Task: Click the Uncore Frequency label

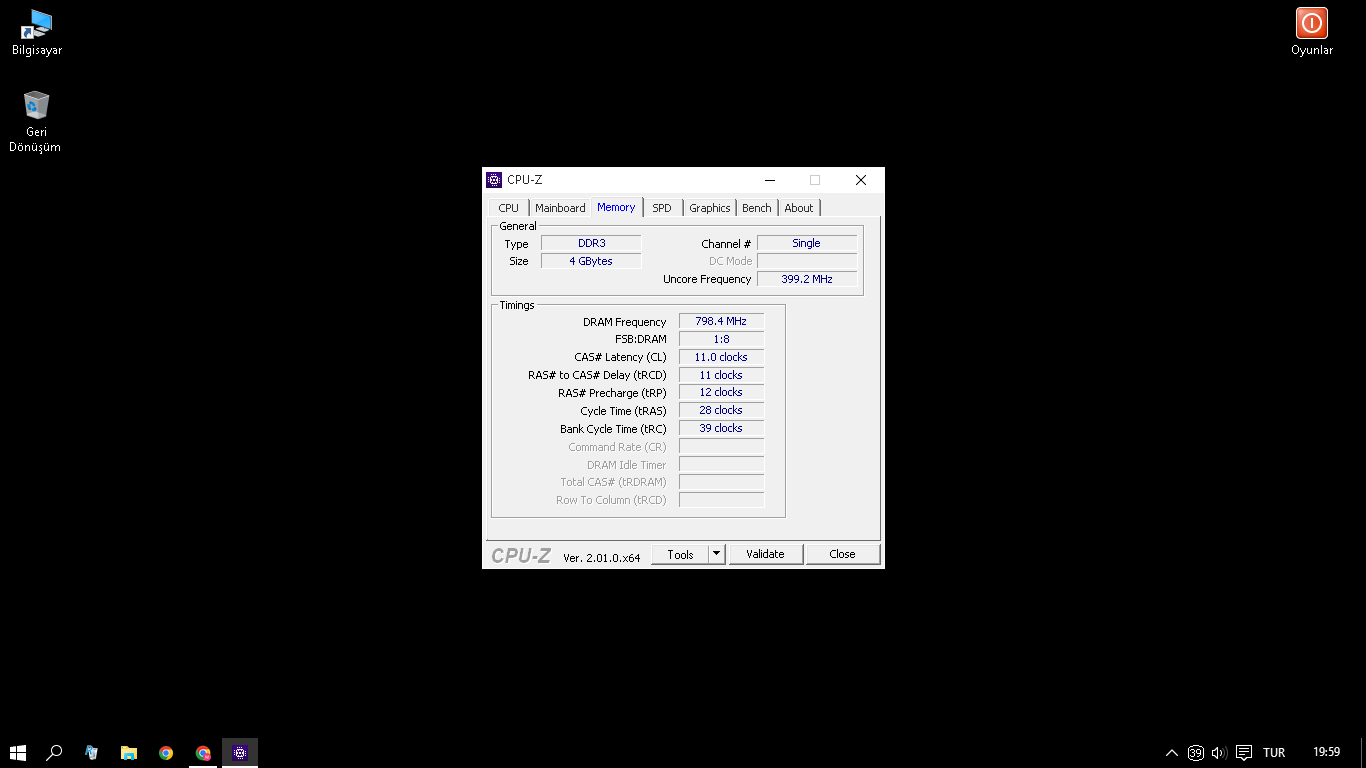Action: click(707, 279)
